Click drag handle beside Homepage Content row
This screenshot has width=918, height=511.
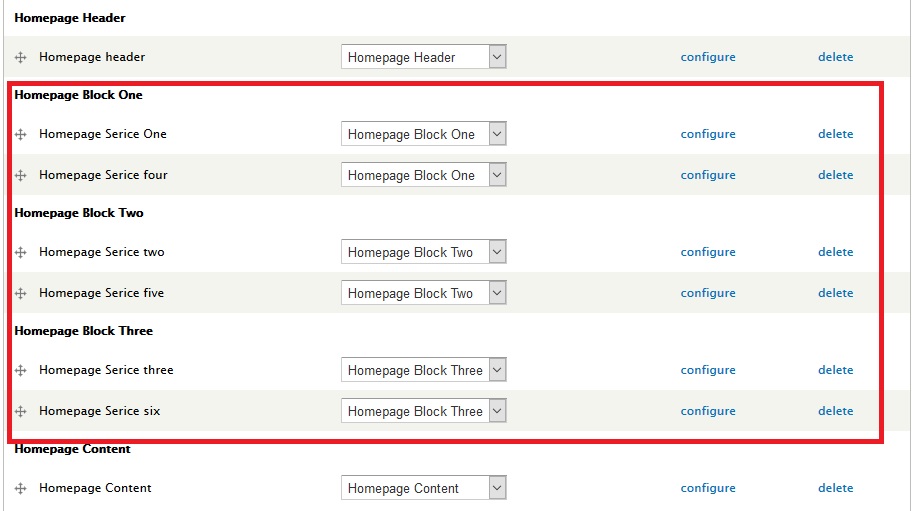click(x=21, y=489)
